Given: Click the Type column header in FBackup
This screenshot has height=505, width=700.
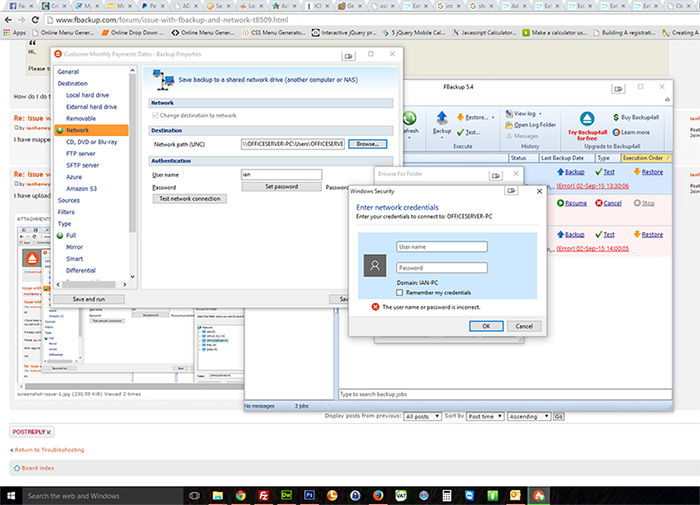Looking at the screenshot, I should [x=607, y=158].
